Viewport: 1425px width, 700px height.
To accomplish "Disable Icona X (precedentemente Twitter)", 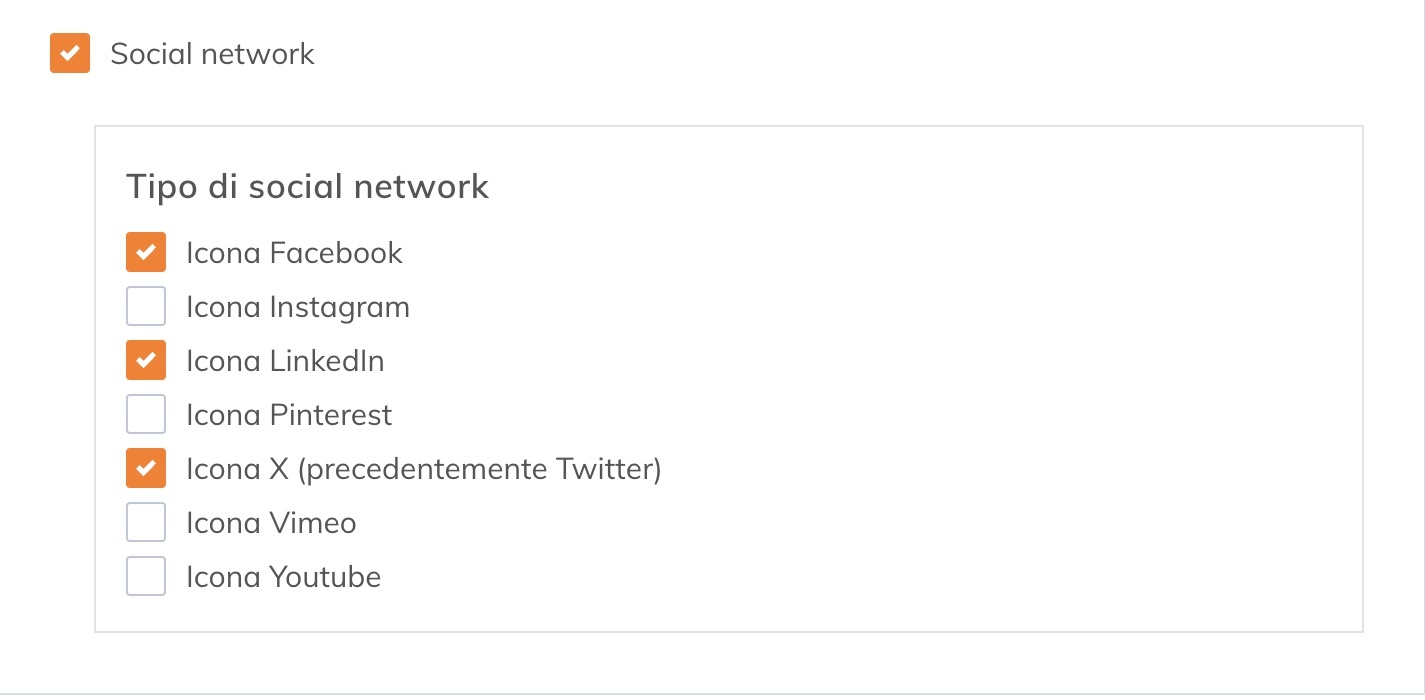I will point(145,468).
